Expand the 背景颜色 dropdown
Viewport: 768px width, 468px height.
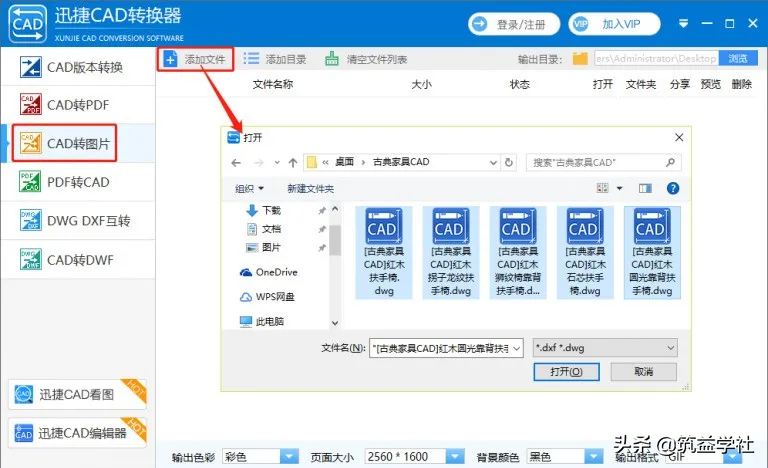click(x=594, y=457)
